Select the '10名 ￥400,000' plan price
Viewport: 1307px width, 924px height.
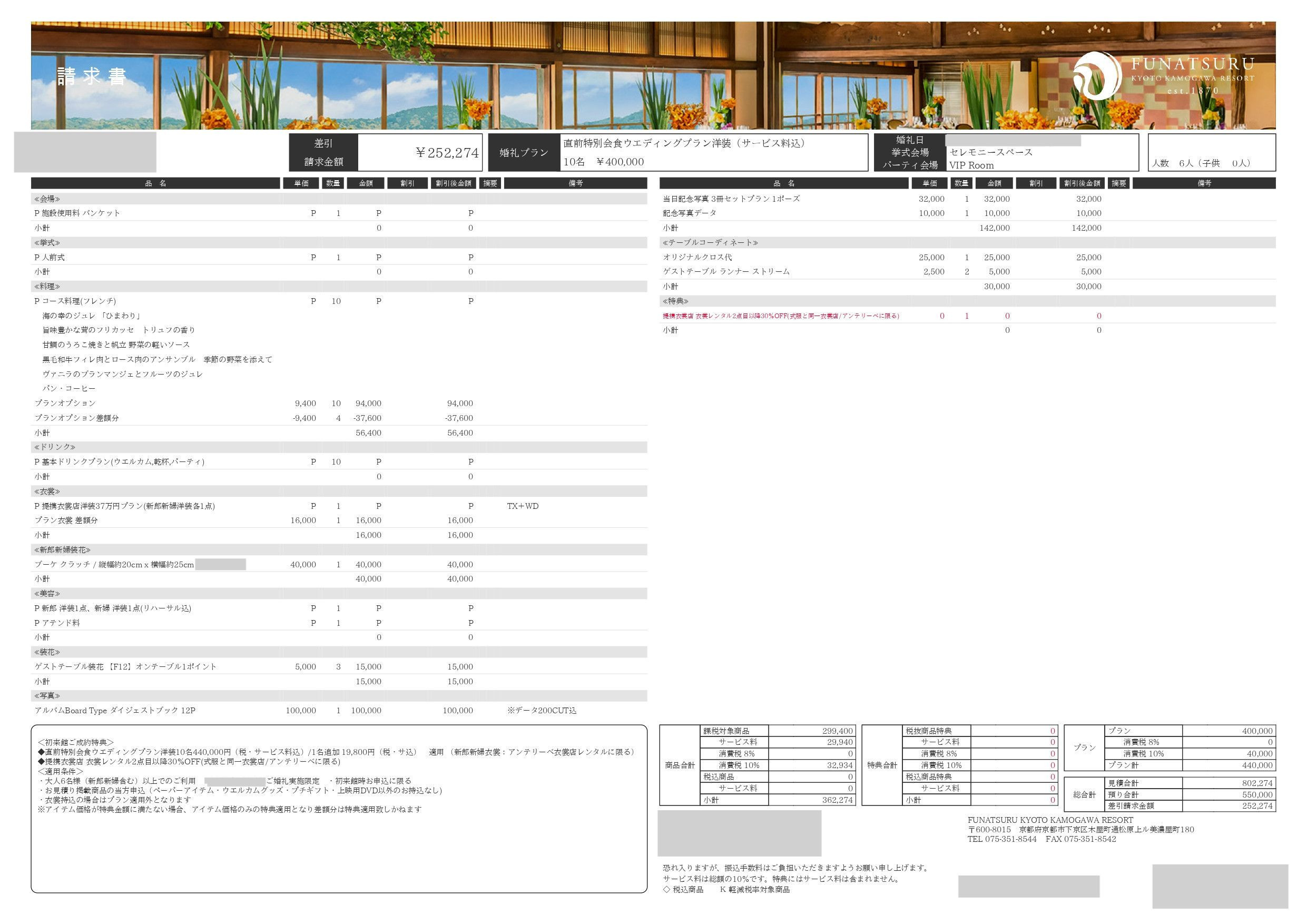click(x=603, y=162)
